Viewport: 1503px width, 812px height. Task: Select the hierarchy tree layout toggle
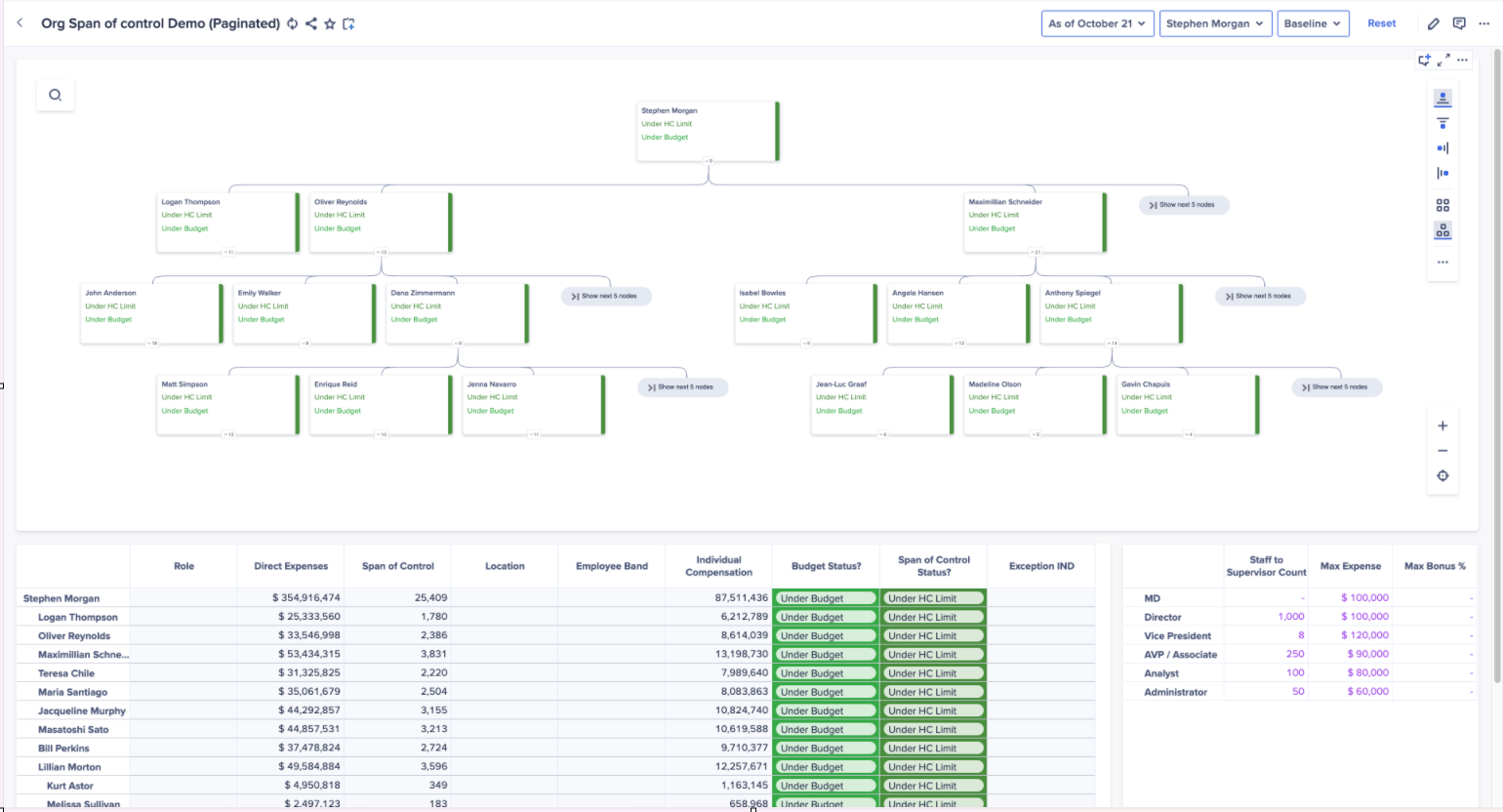(x=1442, y=231)
